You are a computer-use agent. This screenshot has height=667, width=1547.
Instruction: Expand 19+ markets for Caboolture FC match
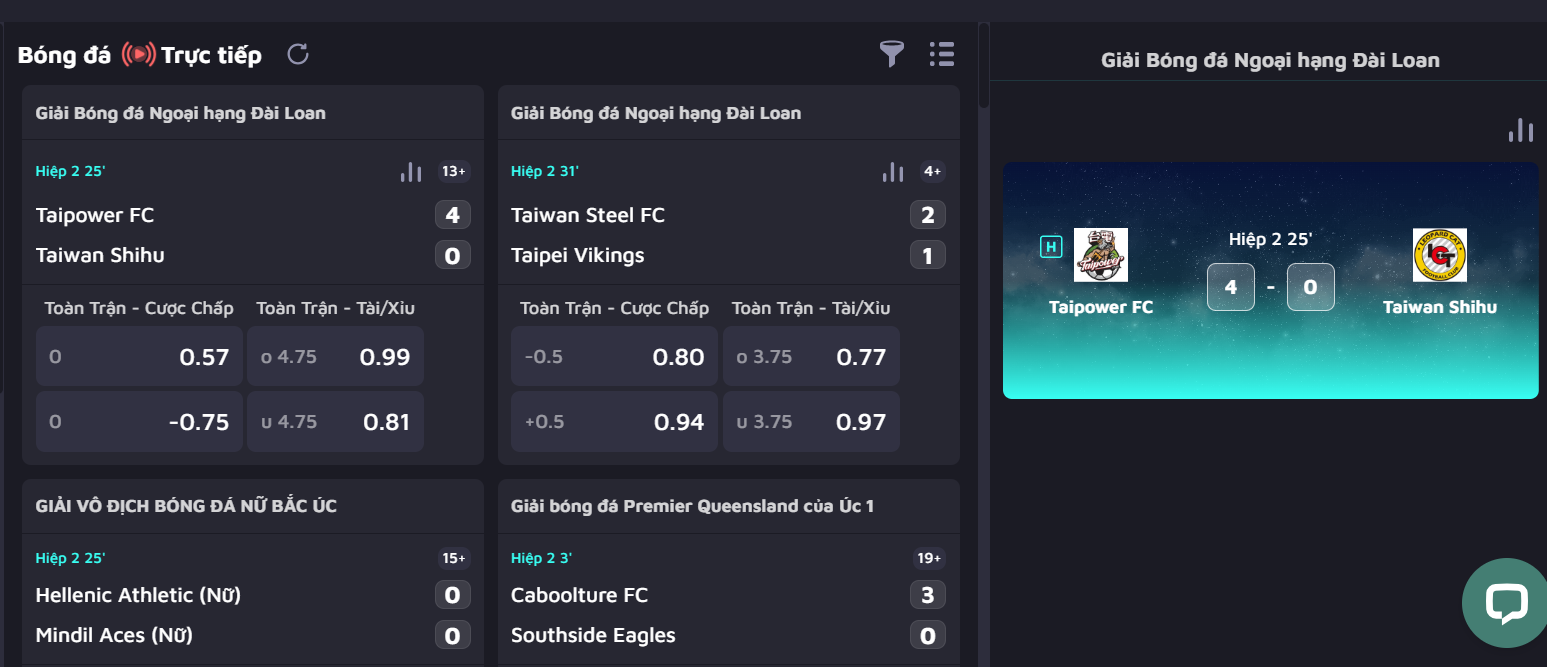click(x=929, y=558)
